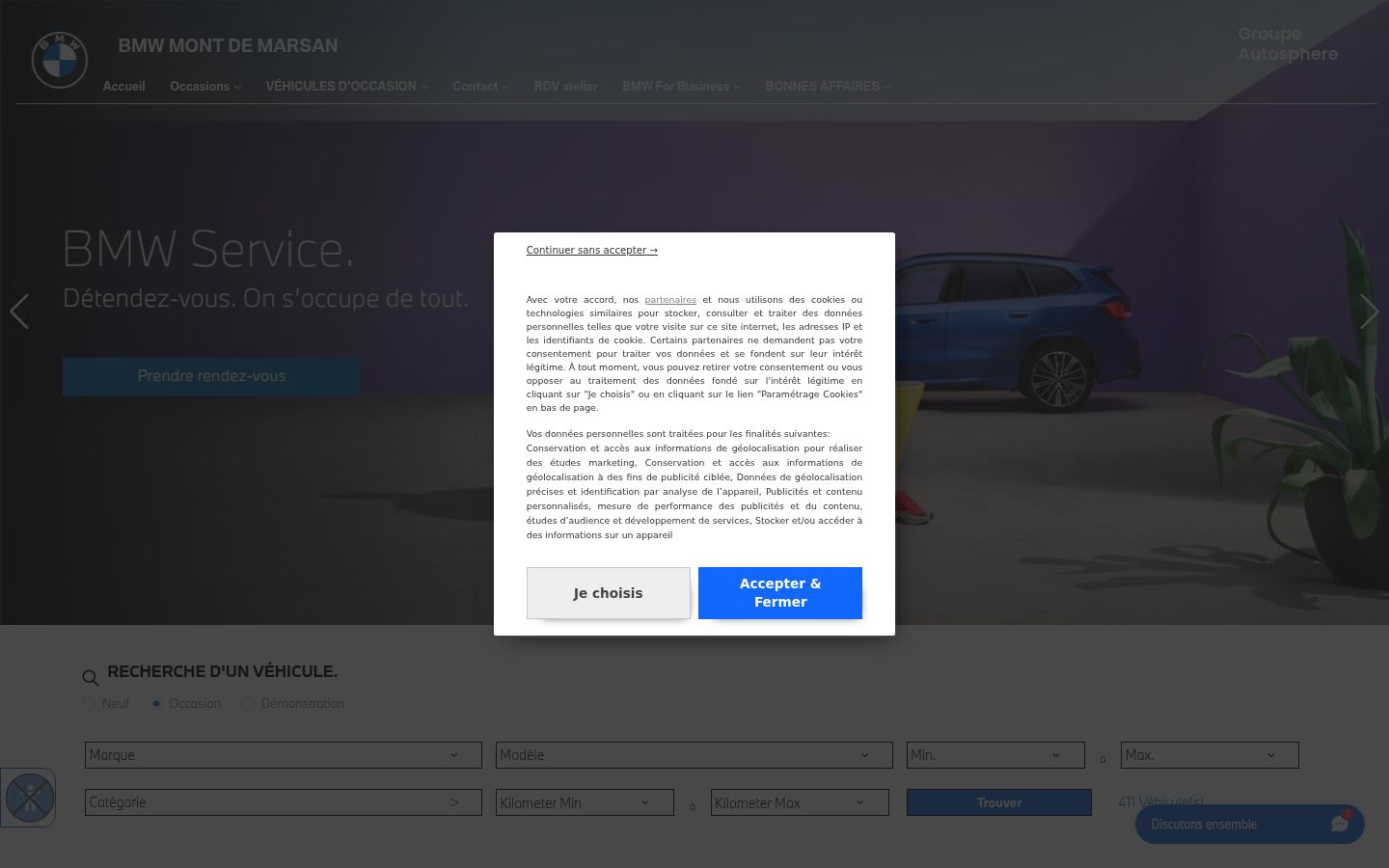Open the Kilometer Max dropdown
Image resolution: width=1389 pixels, height=868 pixels.
pyautogui.click(x=800, y=802)
